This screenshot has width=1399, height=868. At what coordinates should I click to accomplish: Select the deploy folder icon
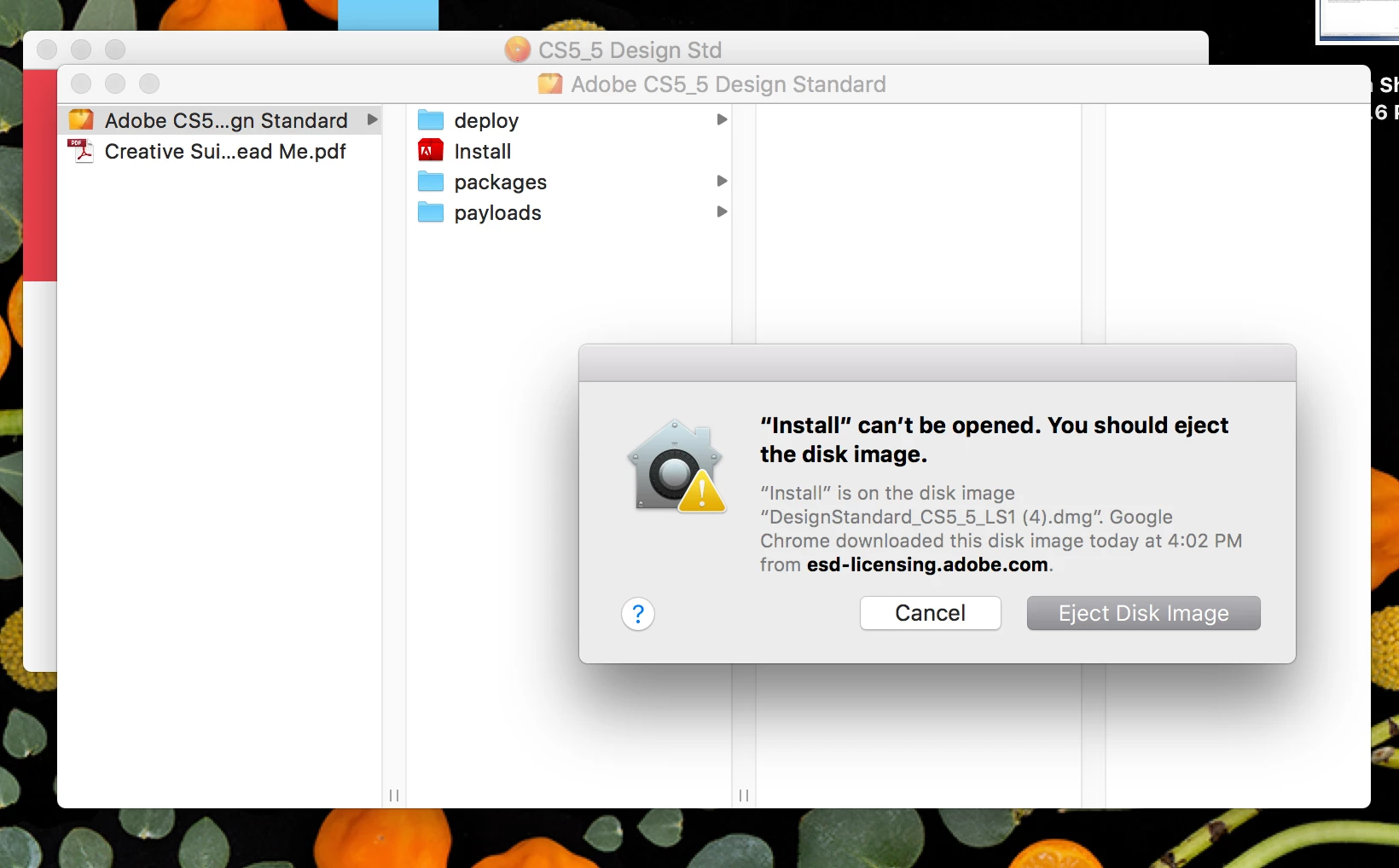click(431, 120)
